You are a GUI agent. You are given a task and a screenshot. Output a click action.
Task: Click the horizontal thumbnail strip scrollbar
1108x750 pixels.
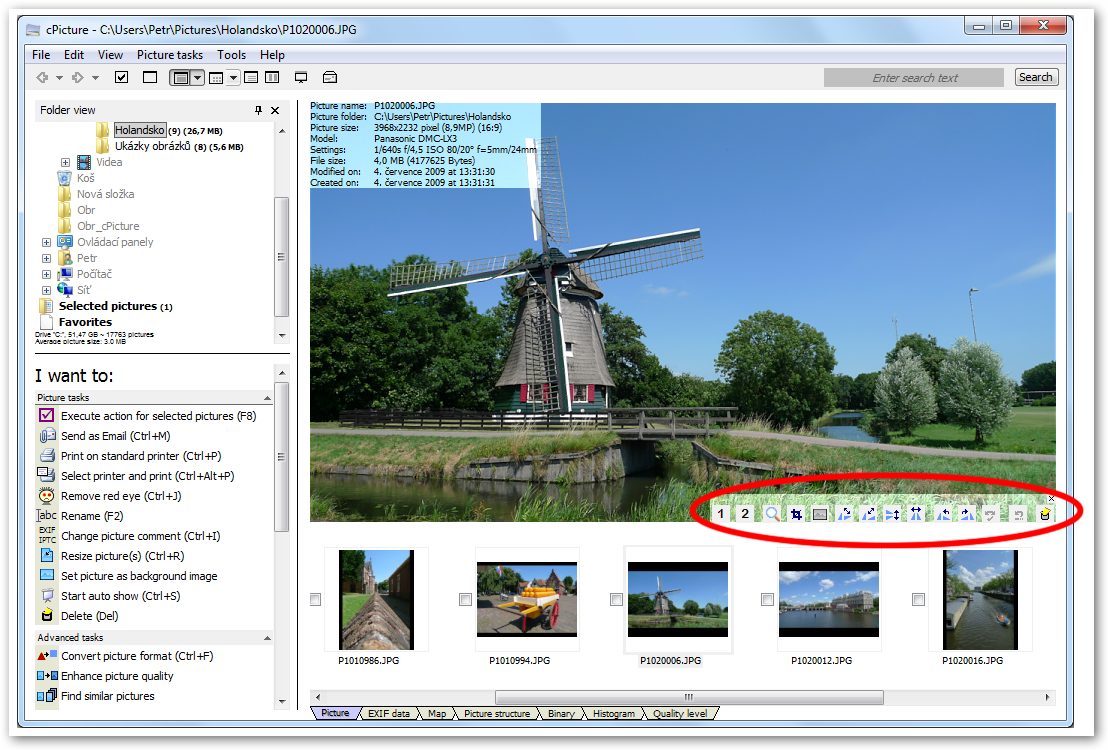689,697
